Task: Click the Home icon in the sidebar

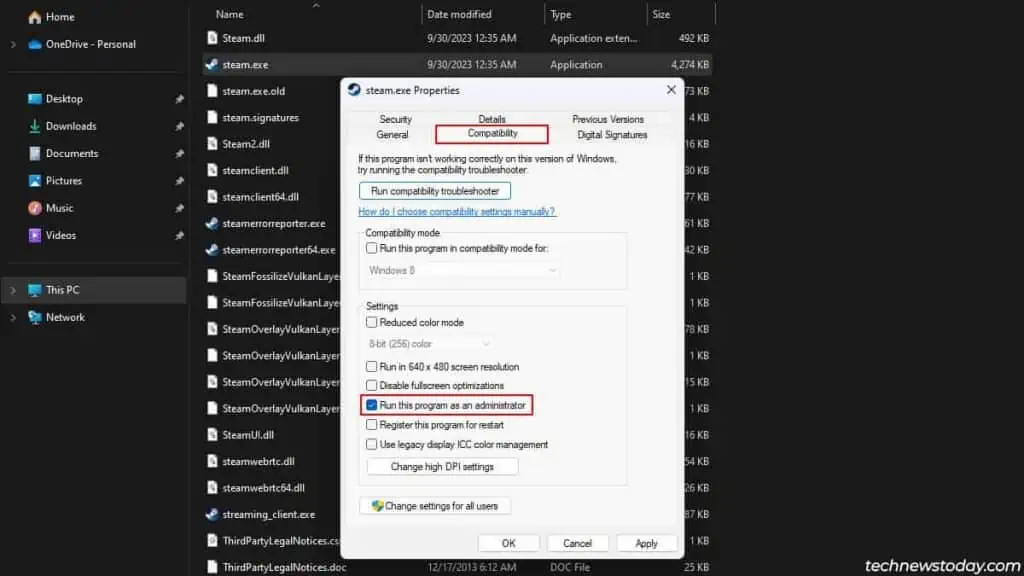Action: (x=35, y=17)
